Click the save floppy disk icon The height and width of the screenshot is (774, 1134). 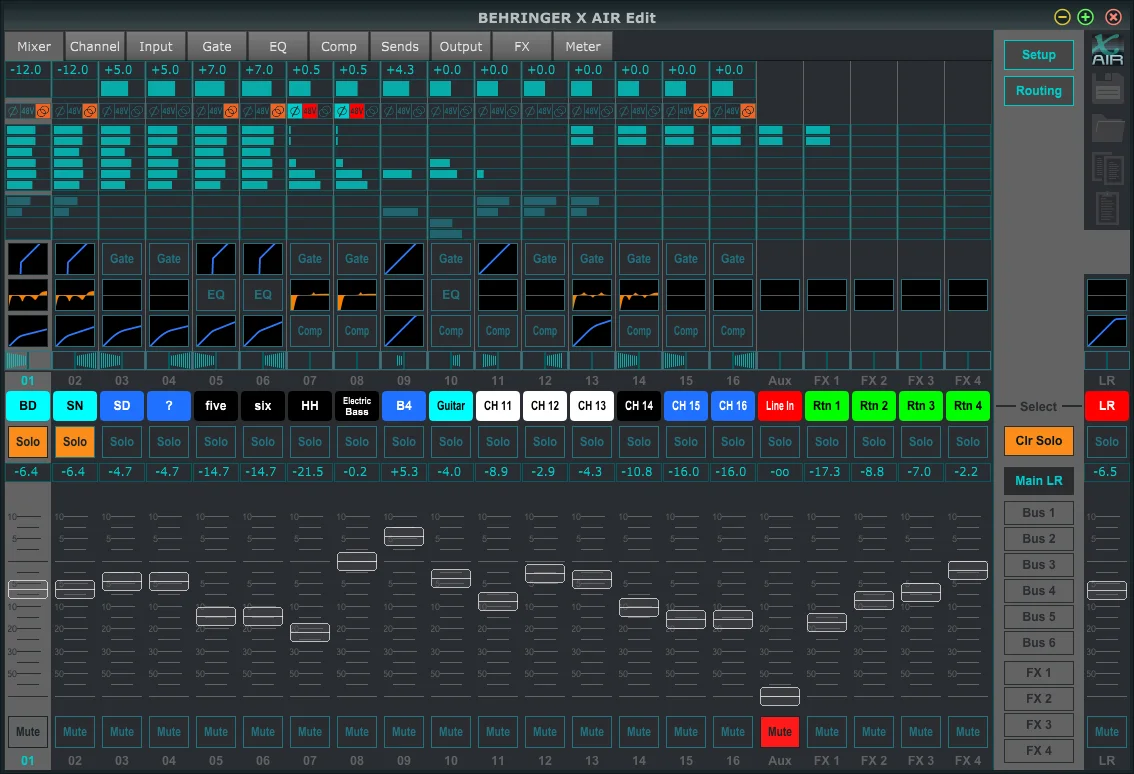pos(1107,90)
